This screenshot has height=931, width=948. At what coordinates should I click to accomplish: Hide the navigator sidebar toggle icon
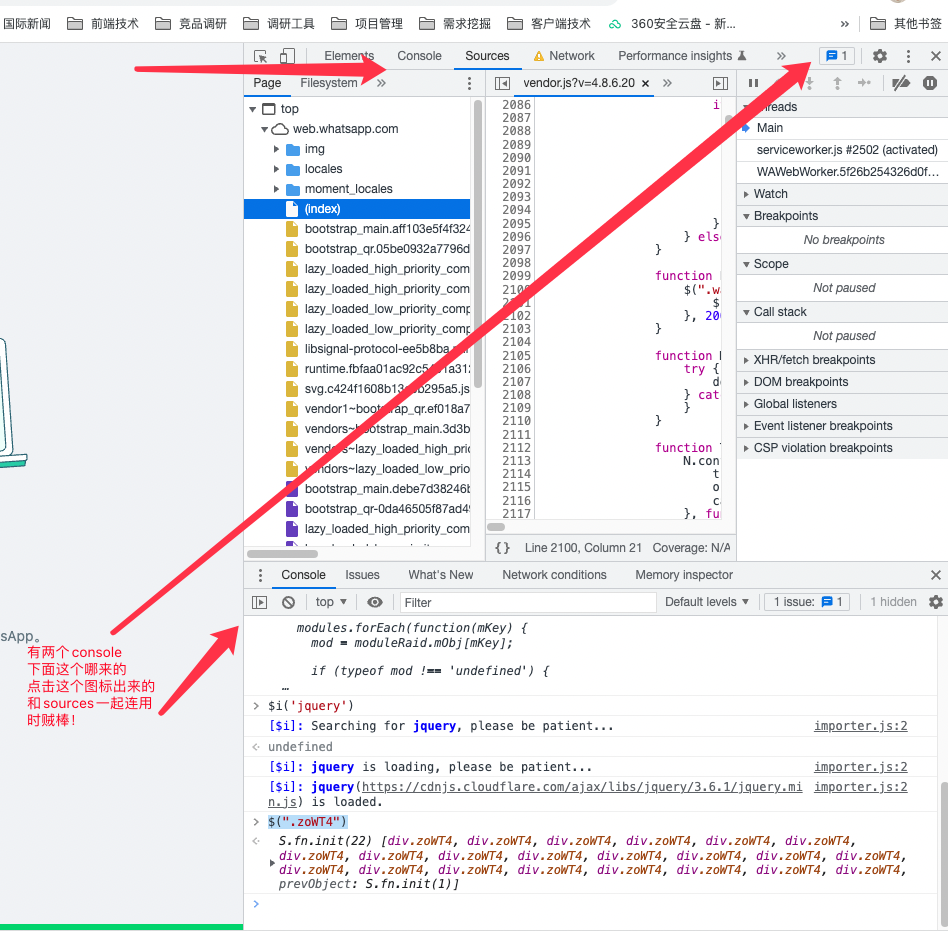pos(502,83)
